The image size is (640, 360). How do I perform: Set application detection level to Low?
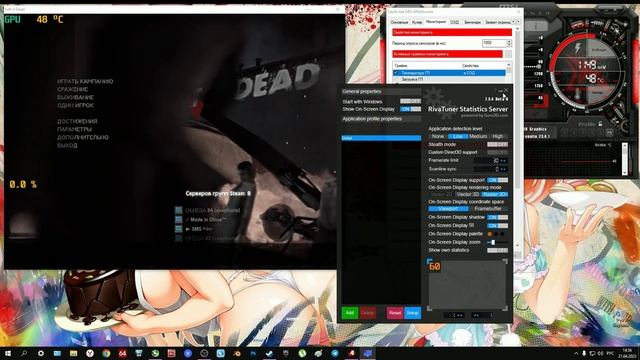point(458,136)
